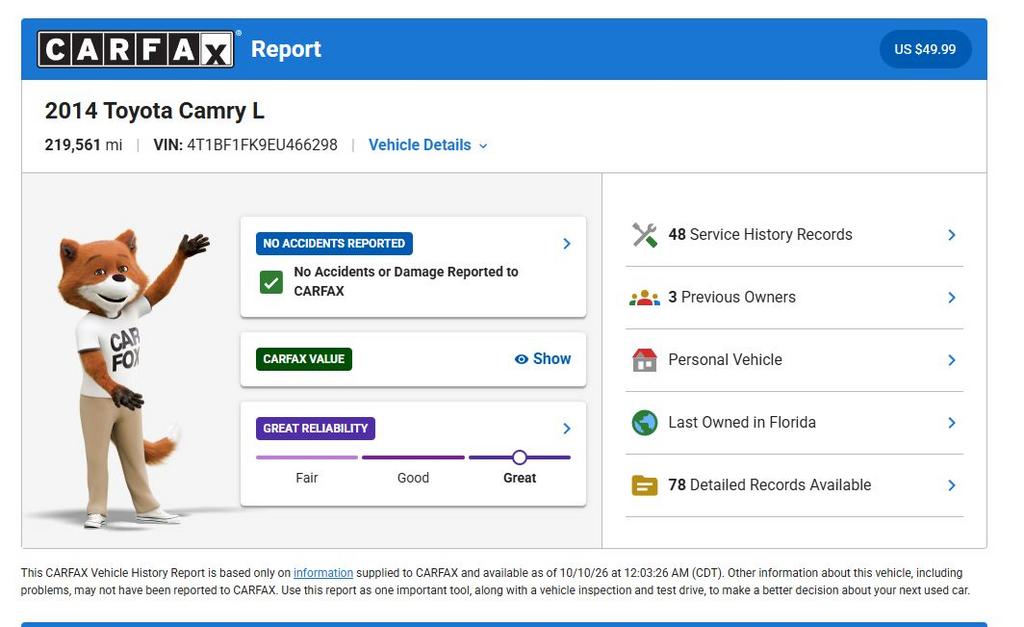
Task: Expand the 48 Service History Records row
Action: coord(794,235)
